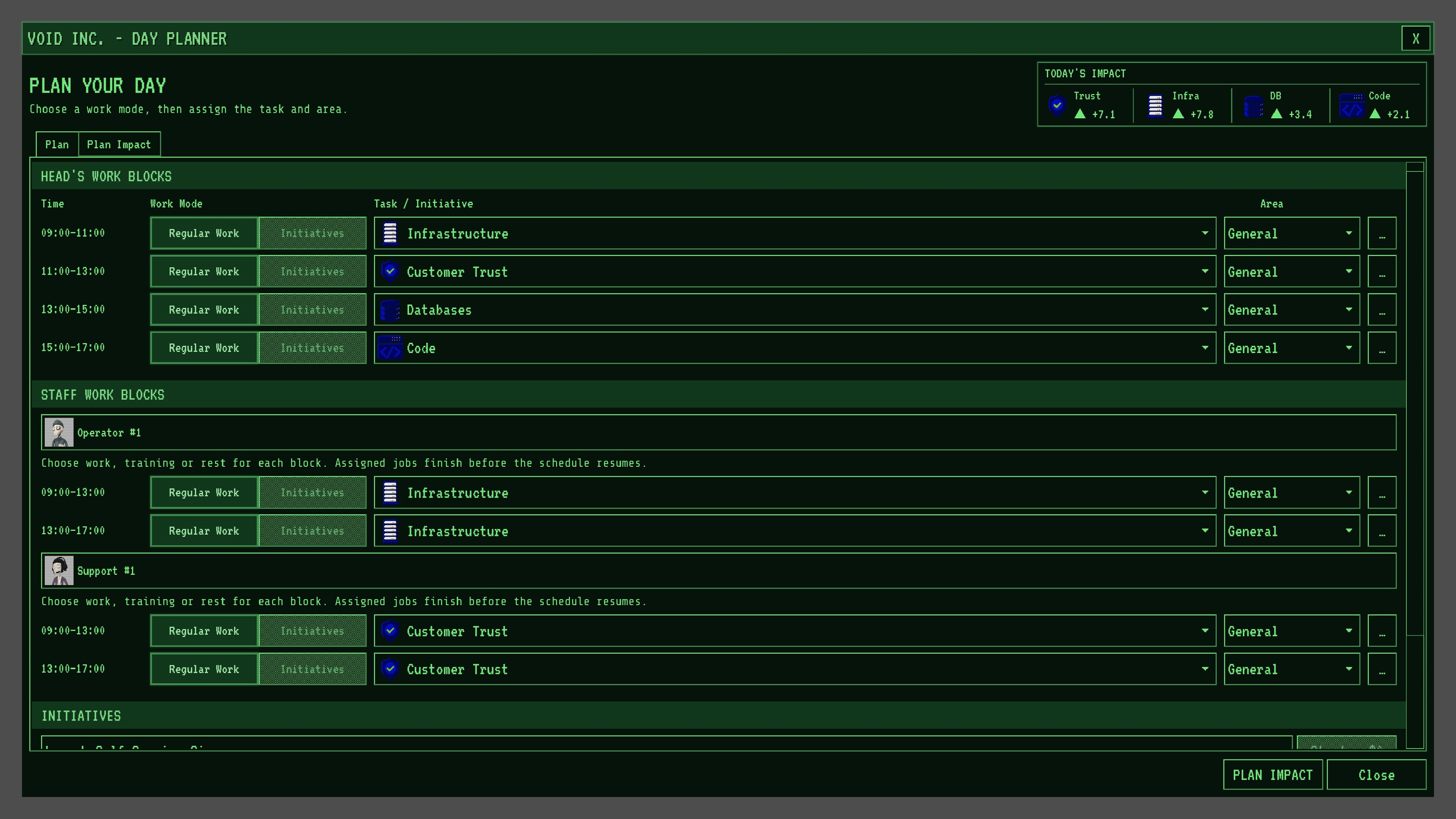The image size is (1456, 819).
Task: Click Customer Trust icon in Support 13:00-17:00 row
Action: 390,668
